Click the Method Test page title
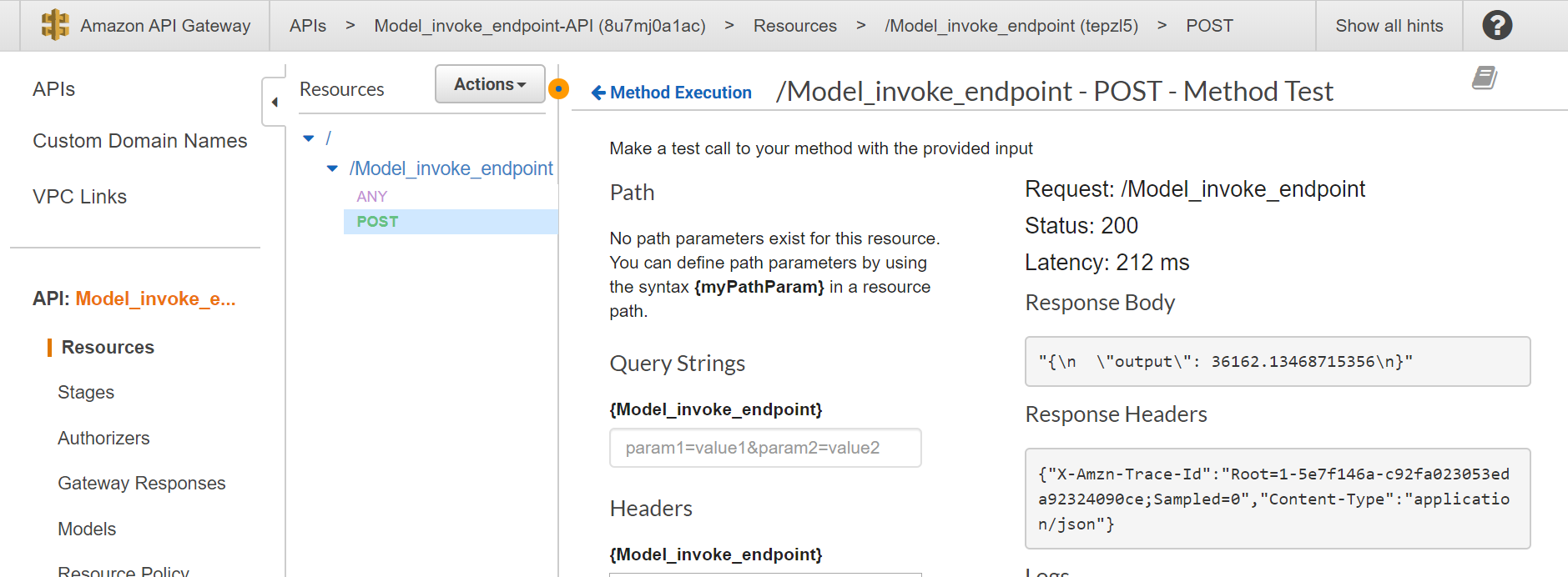 point(1055,91)
